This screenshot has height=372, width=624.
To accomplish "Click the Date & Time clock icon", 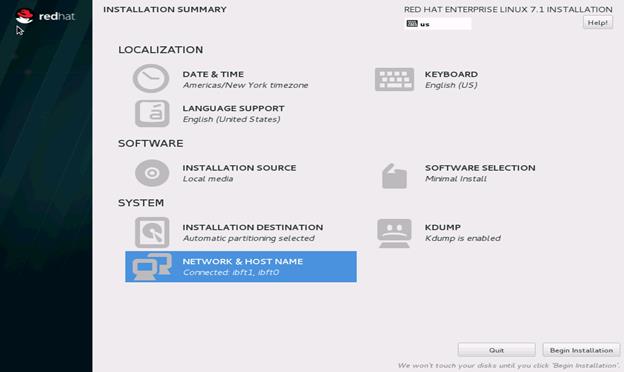I will pos(151,79).
